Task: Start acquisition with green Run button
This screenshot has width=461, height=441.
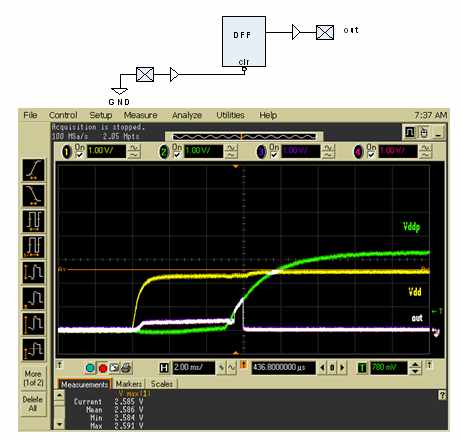Action: pyautogui.click(x=90, y=368)
